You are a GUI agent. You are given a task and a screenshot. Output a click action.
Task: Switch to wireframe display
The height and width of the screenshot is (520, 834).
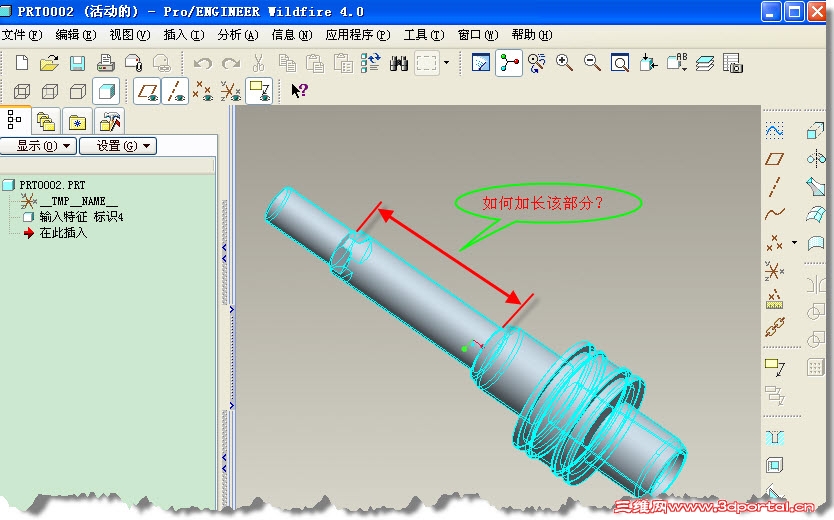(21, 91)
